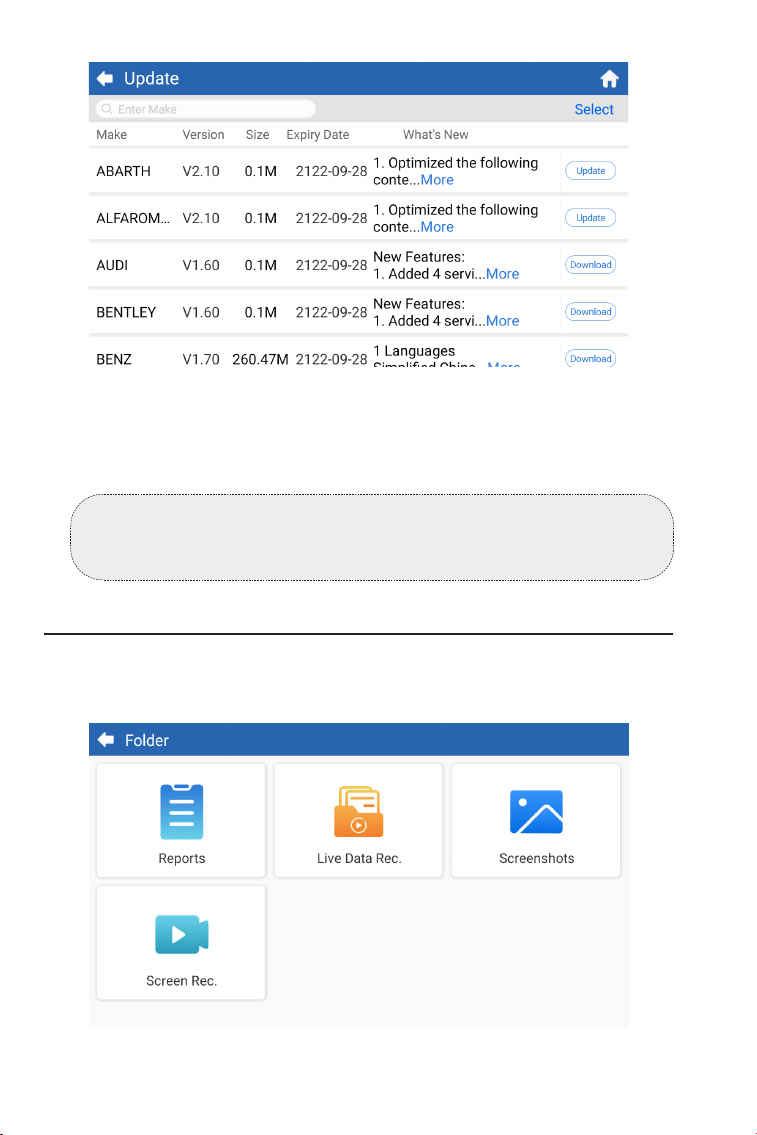Update the ALFAROM... software
Screen dimensions: 757x1135
pos(591,218)
